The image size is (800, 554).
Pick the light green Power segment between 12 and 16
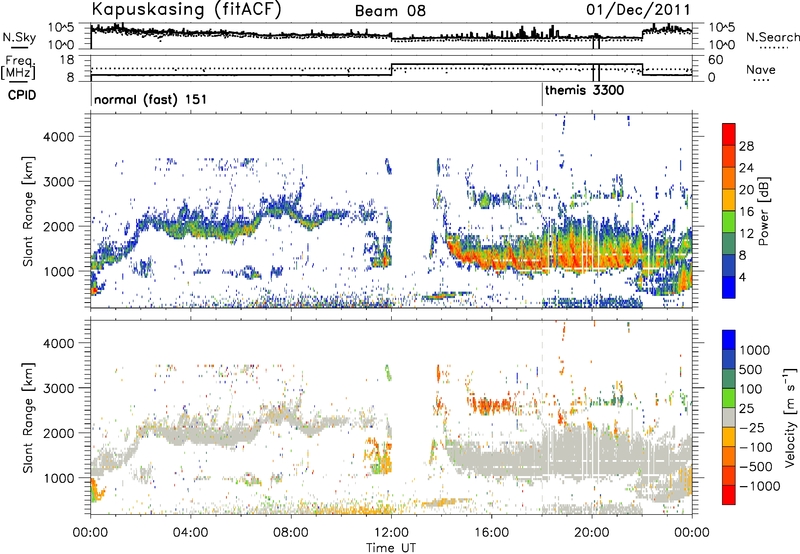coord(729,221)
